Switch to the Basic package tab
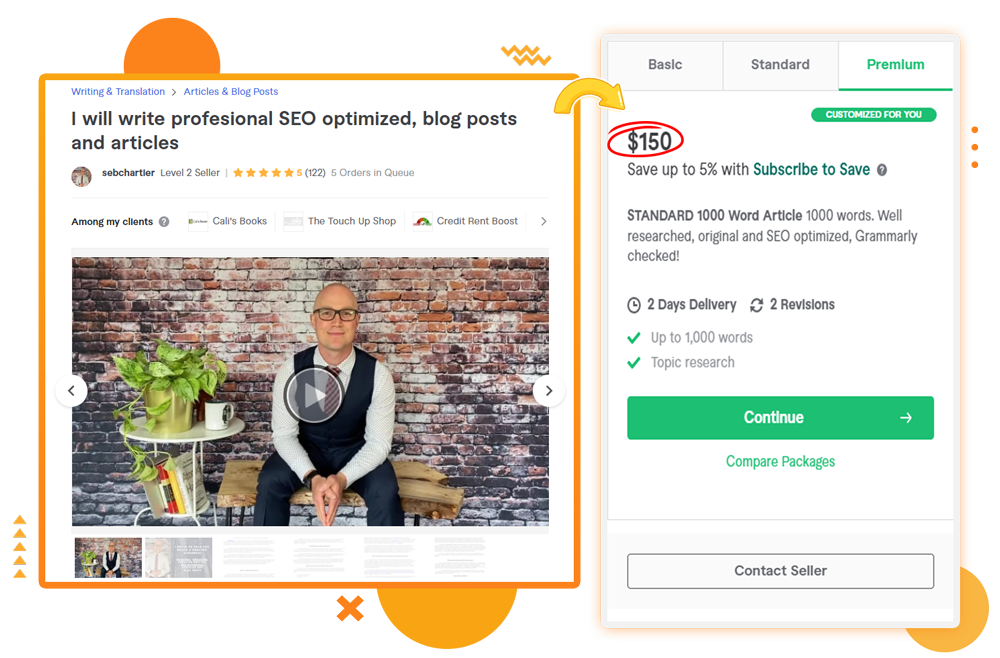Image resolution: width=1000 pixels, height=658 pixels. 665,65
